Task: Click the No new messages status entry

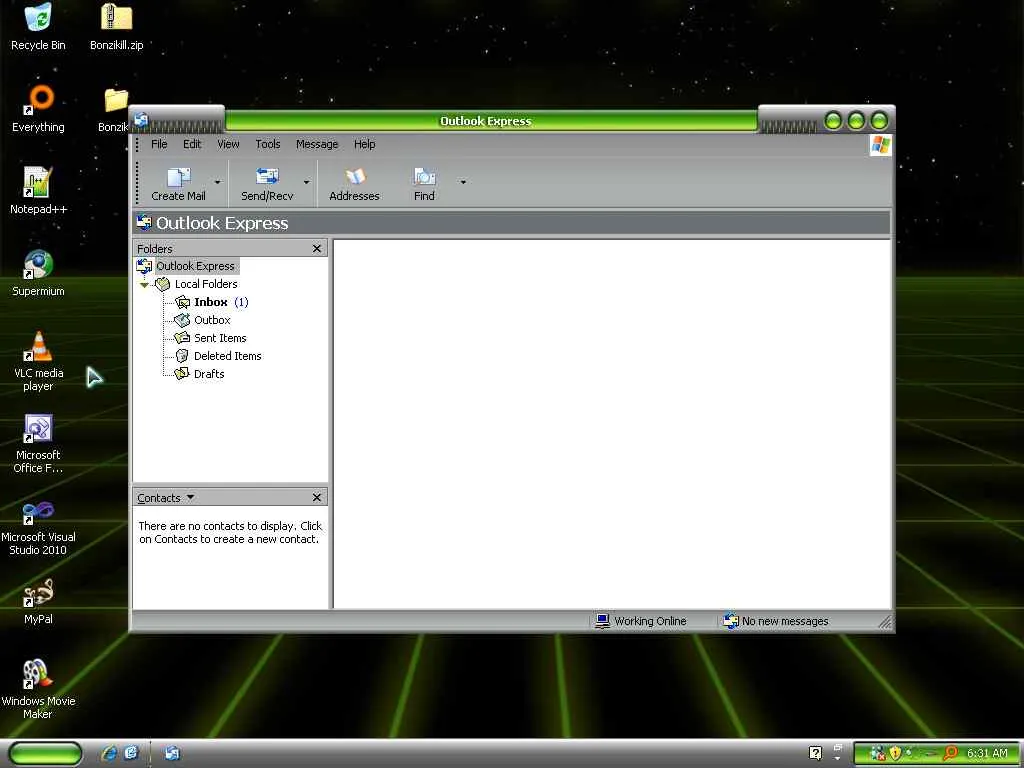Action: coord(776,621)
